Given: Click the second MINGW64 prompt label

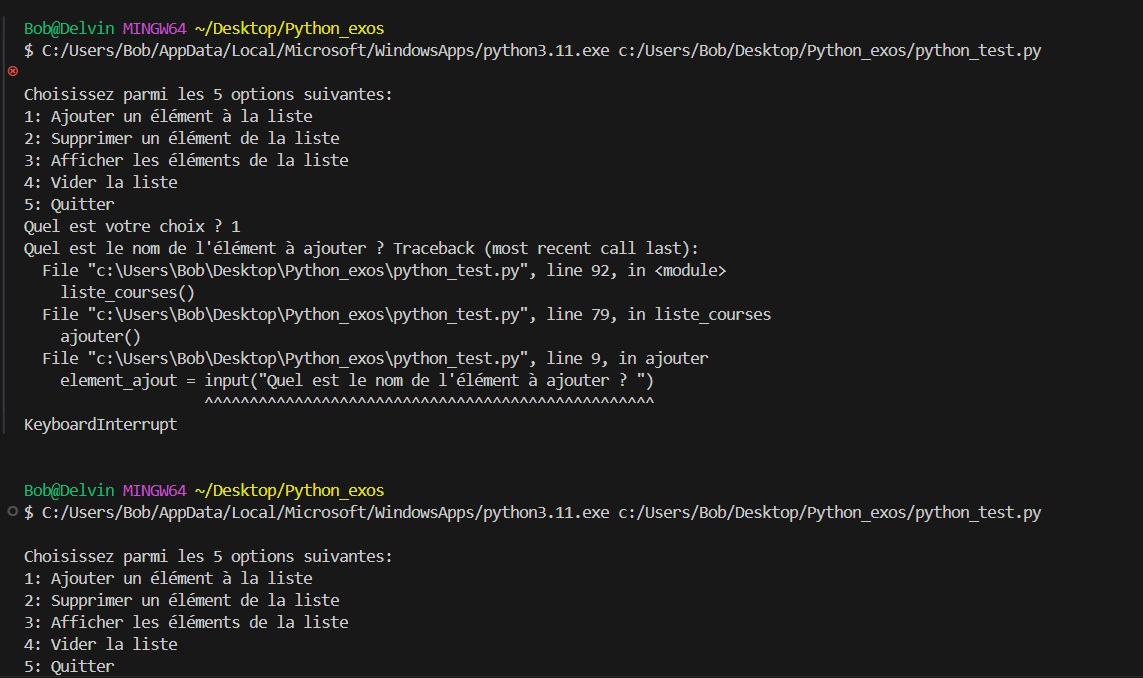Looking at the screenshot, I should 155,491.
